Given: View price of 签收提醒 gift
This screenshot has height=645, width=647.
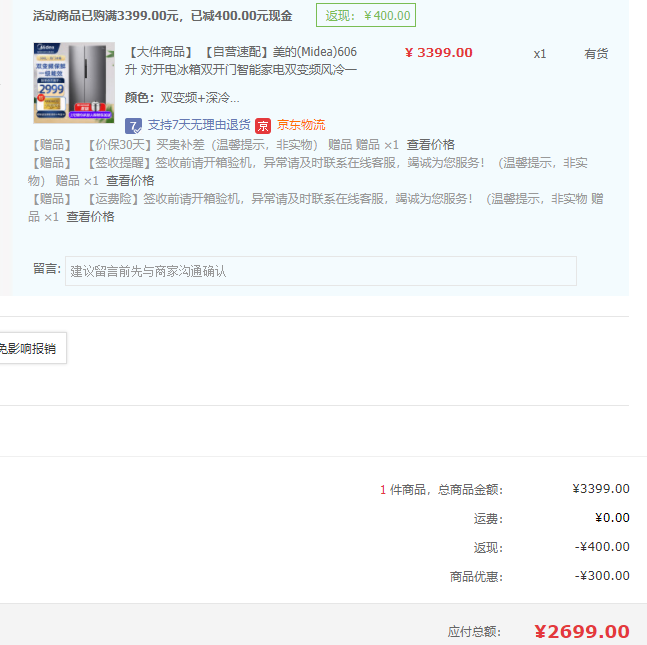Looking at the screenshot, I should pos(130,181).
